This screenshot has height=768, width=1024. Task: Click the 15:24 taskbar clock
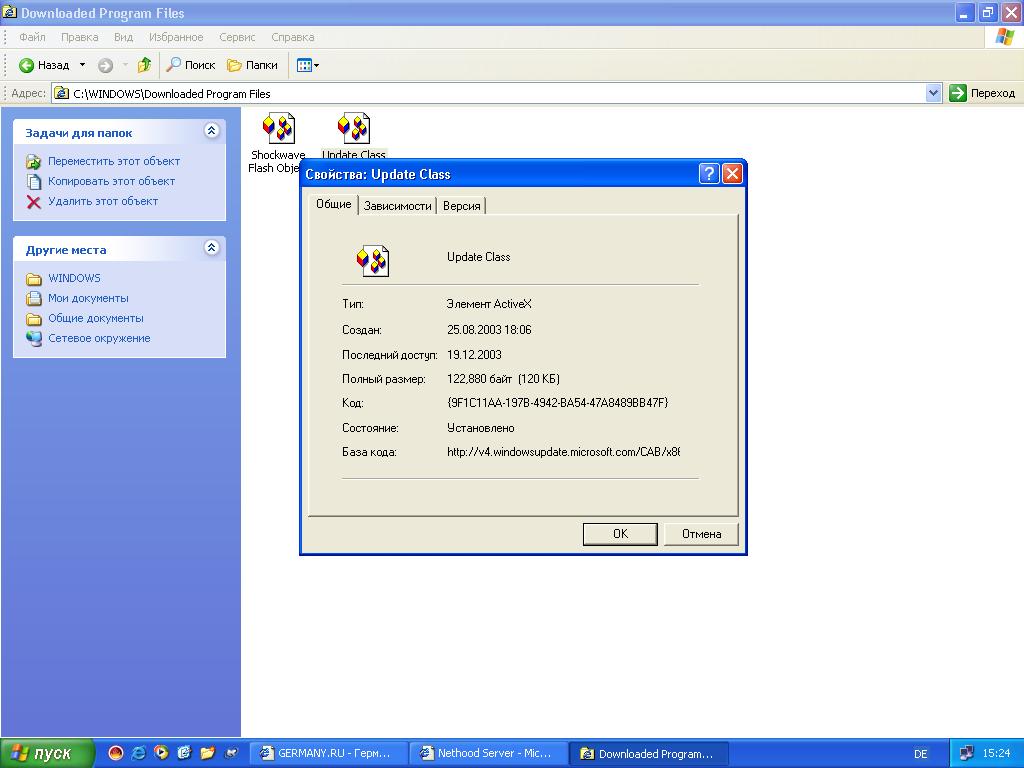tap(996, 754)
